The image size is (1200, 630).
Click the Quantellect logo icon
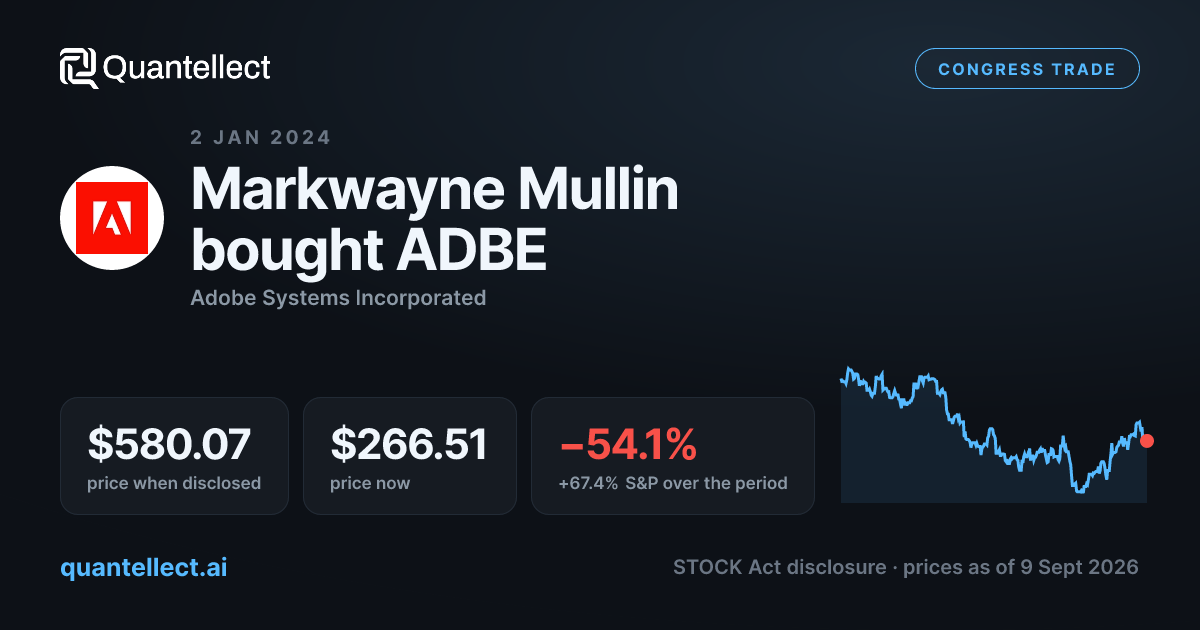[78, 68]
